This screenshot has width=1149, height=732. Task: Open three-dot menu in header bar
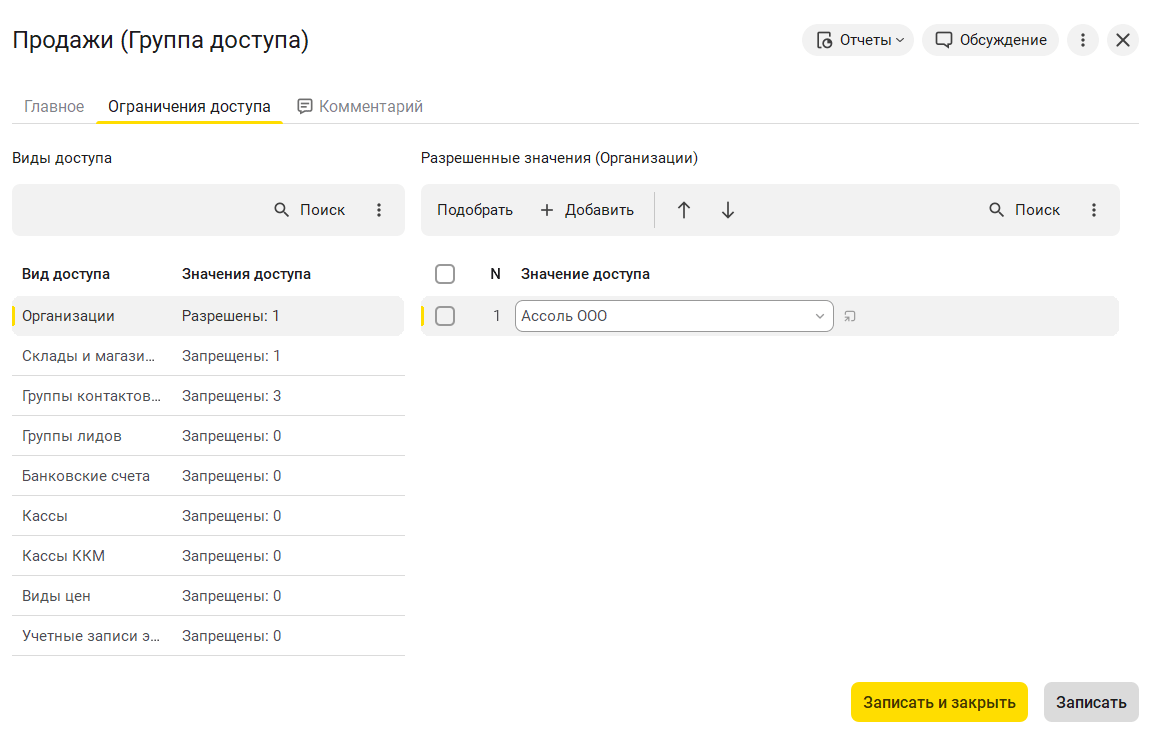1083,40
